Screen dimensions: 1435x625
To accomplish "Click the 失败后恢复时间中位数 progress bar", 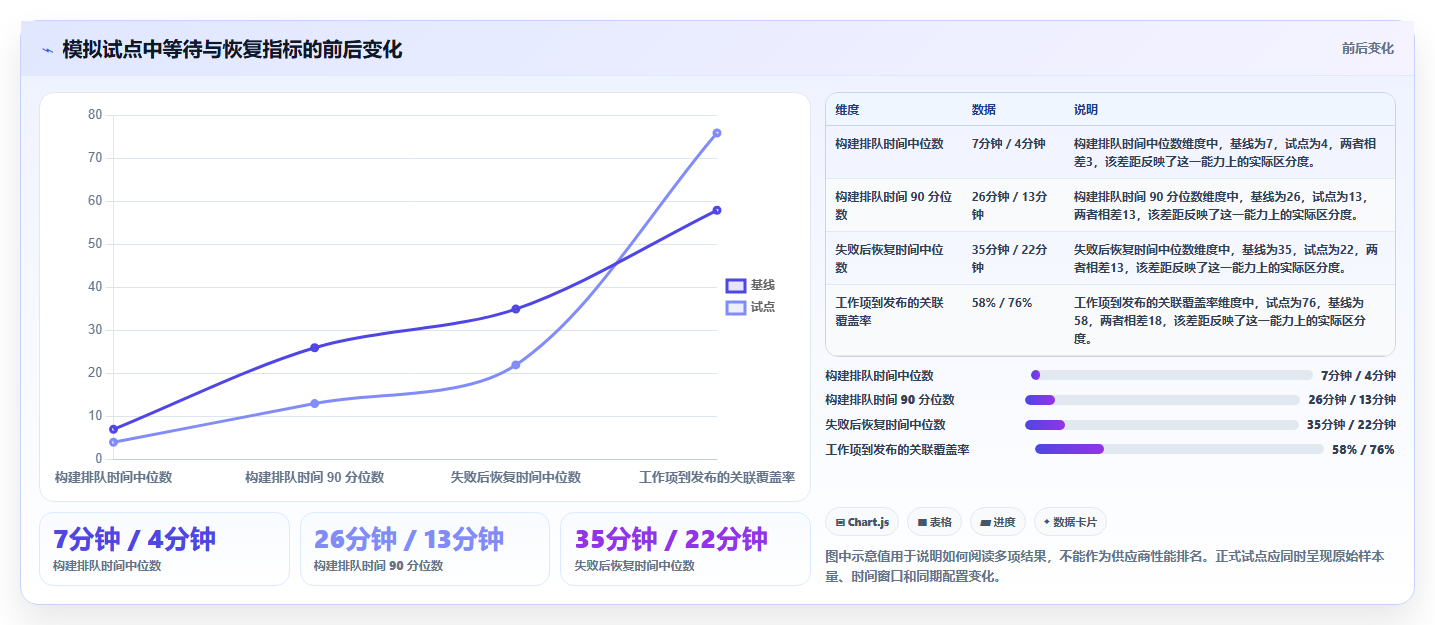I will coord(1162,425).
